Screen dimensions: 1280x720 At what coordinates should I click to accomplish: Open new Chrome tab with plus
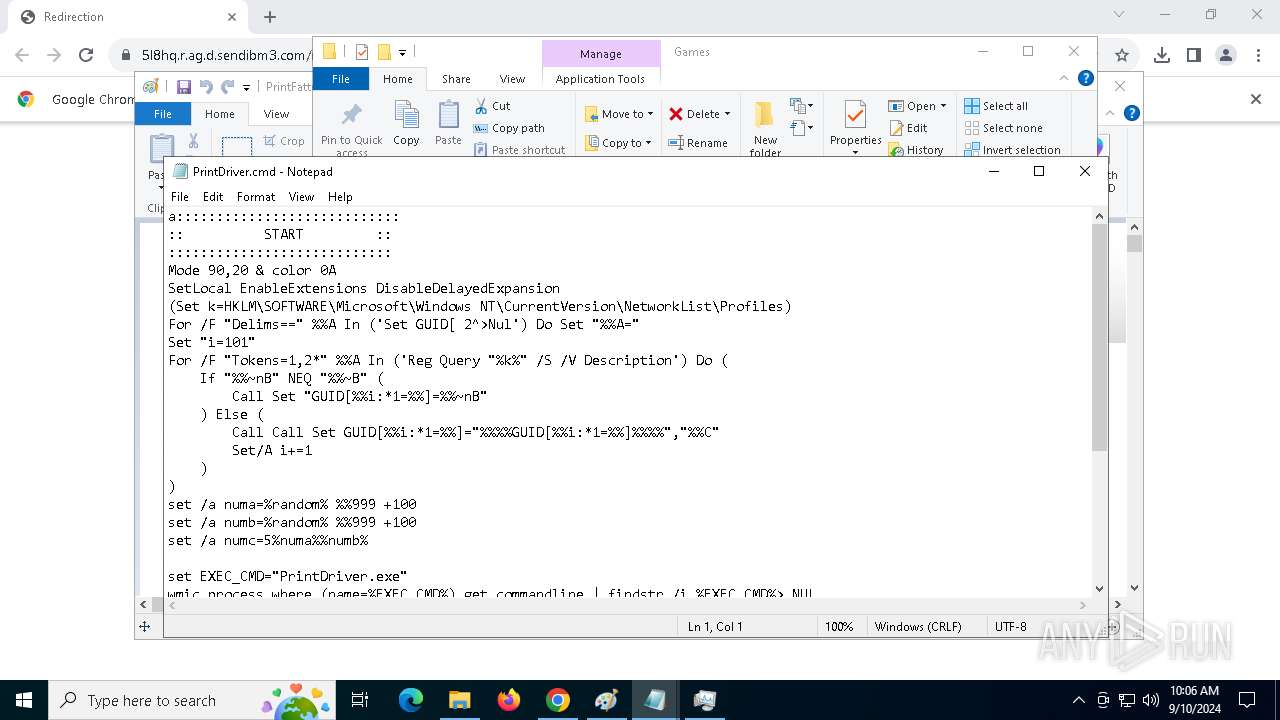coord(270,17)
